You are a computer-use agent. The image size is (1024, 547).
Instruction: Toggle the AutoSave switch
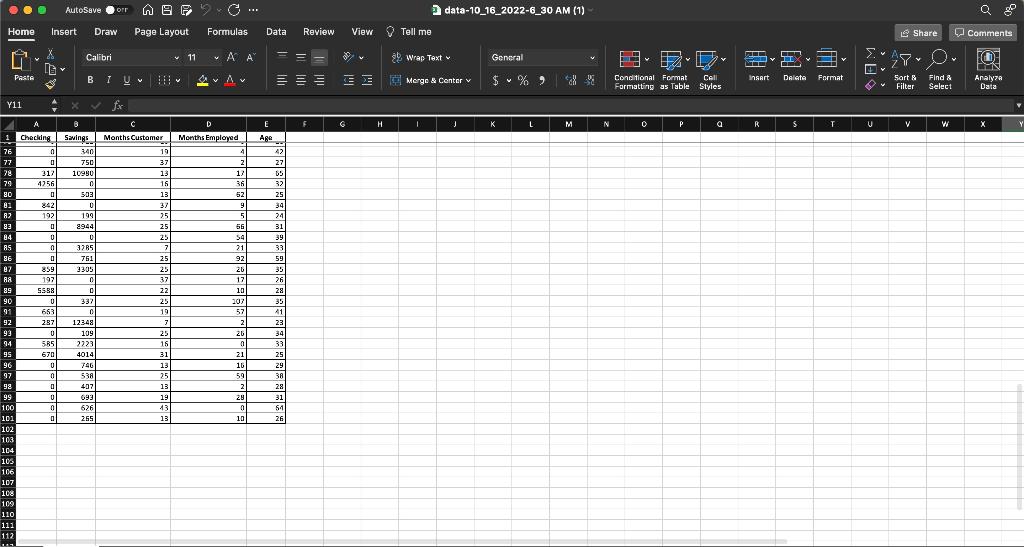[118, 10]
